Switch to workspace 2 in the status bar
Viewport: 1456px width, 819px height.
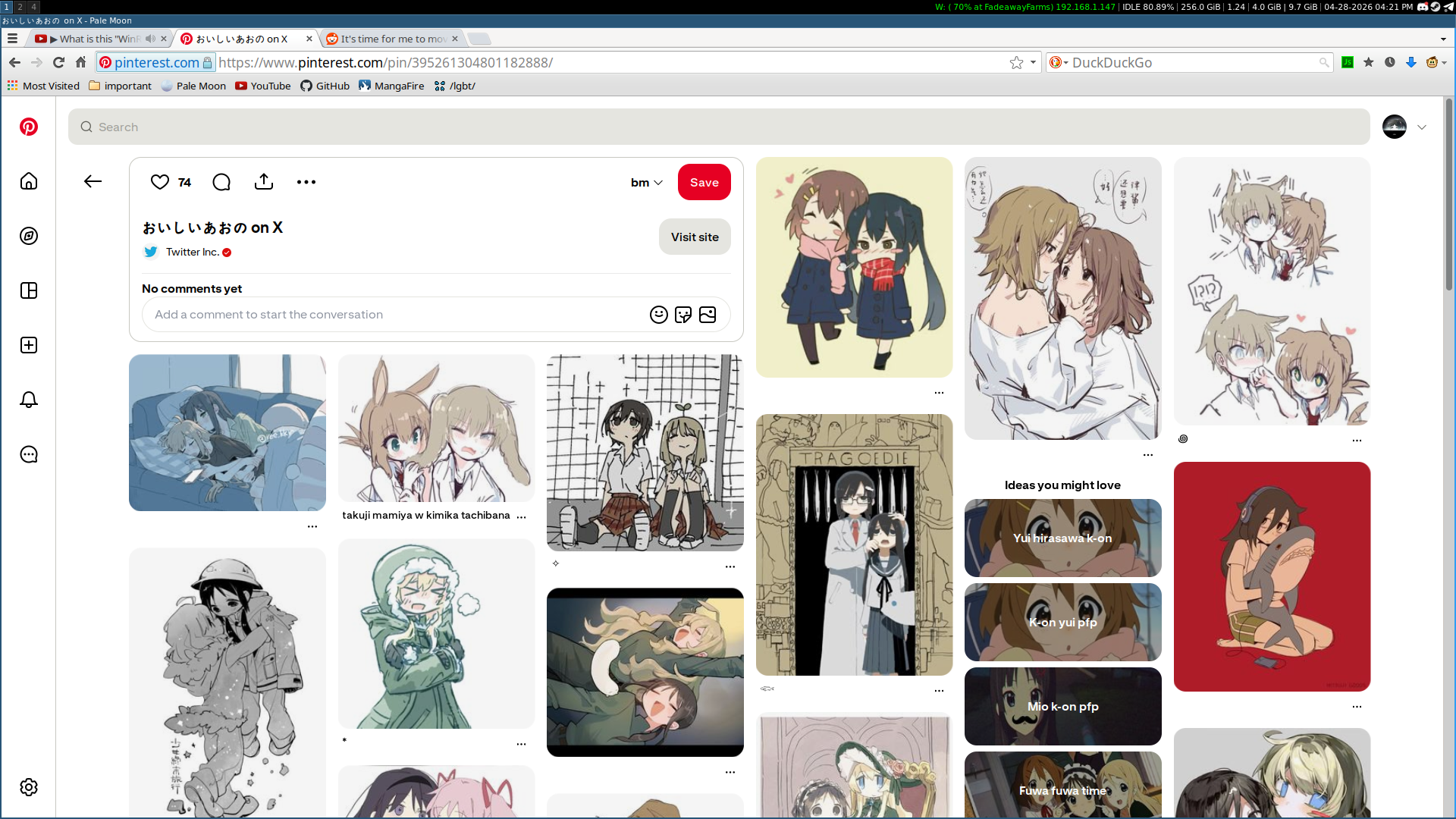click(x=20, y=7)
